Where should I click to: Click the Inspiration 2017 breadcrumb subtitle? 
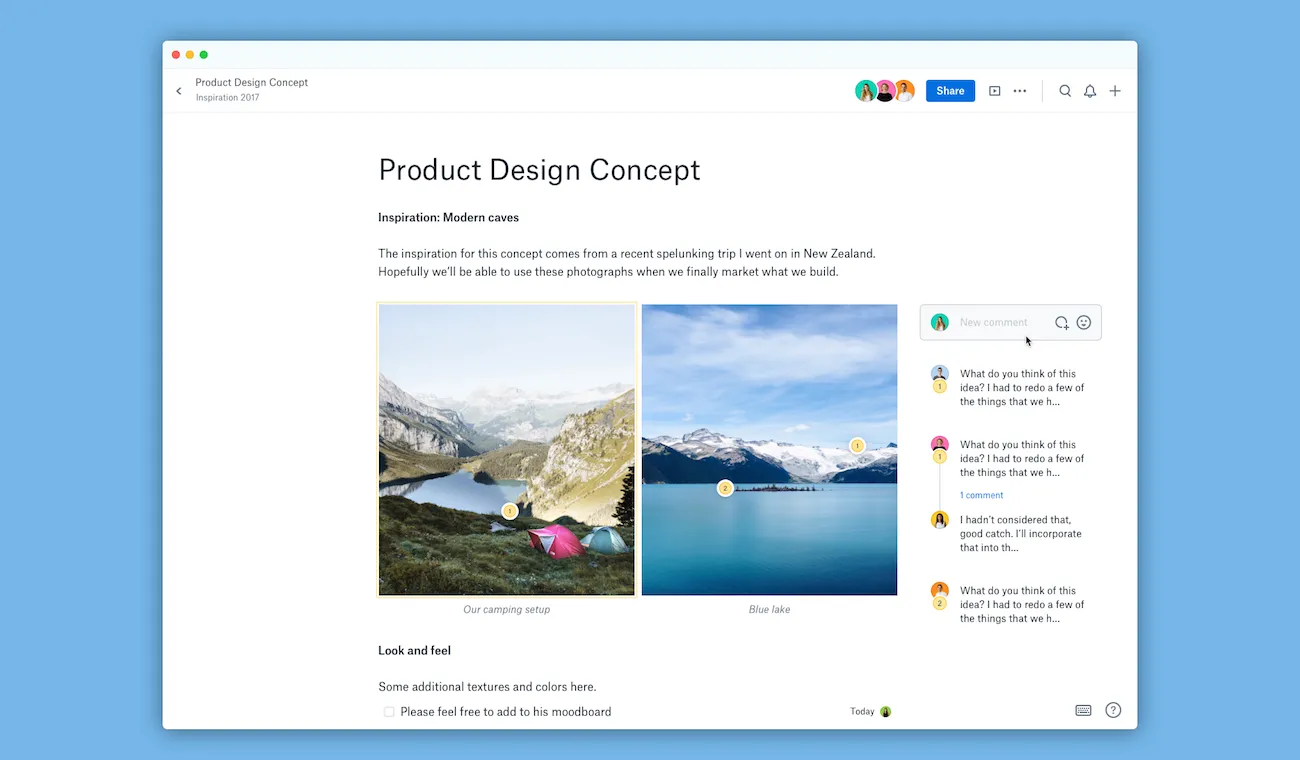tap(227, 97)
